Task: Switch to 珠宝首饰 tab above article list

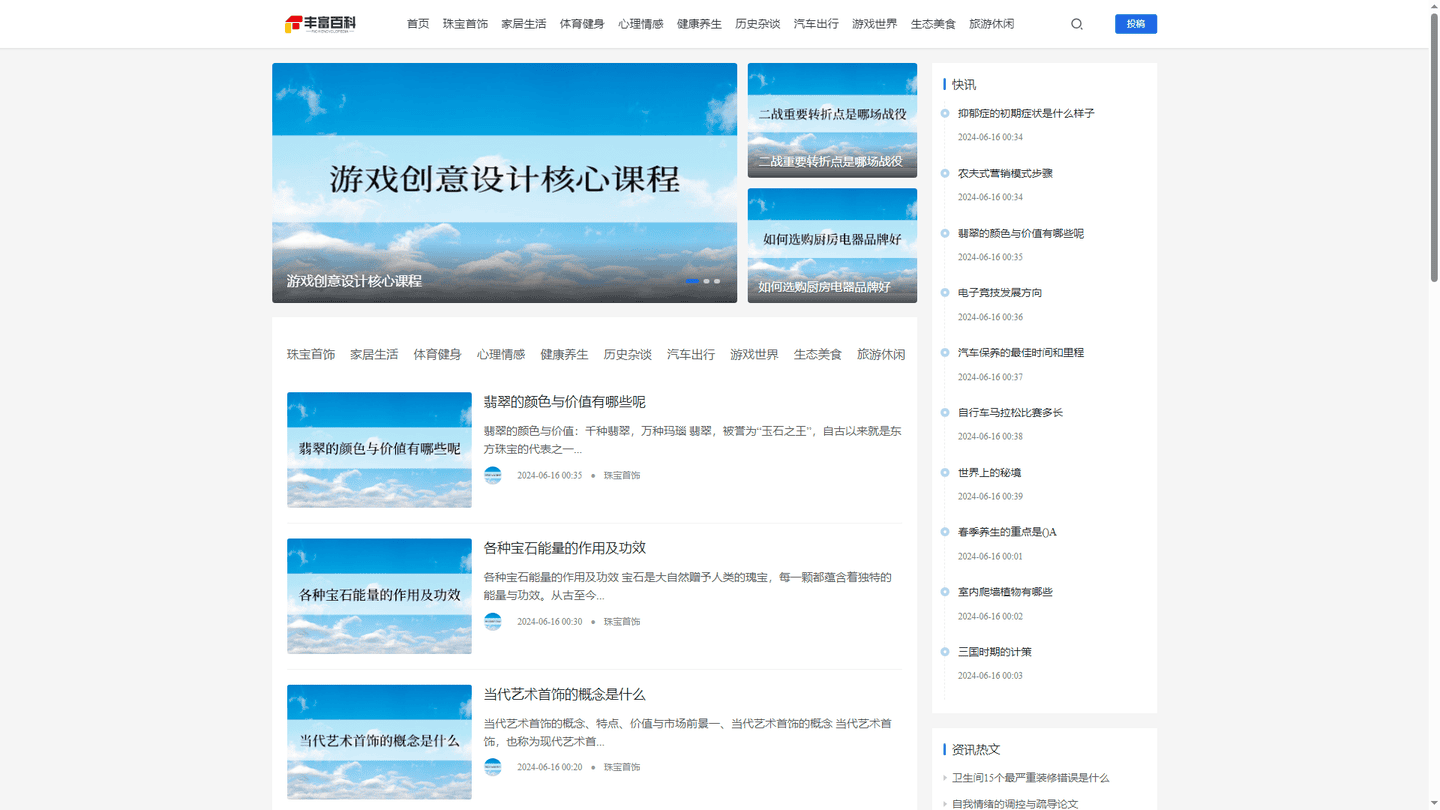Action: click(311, 354)
